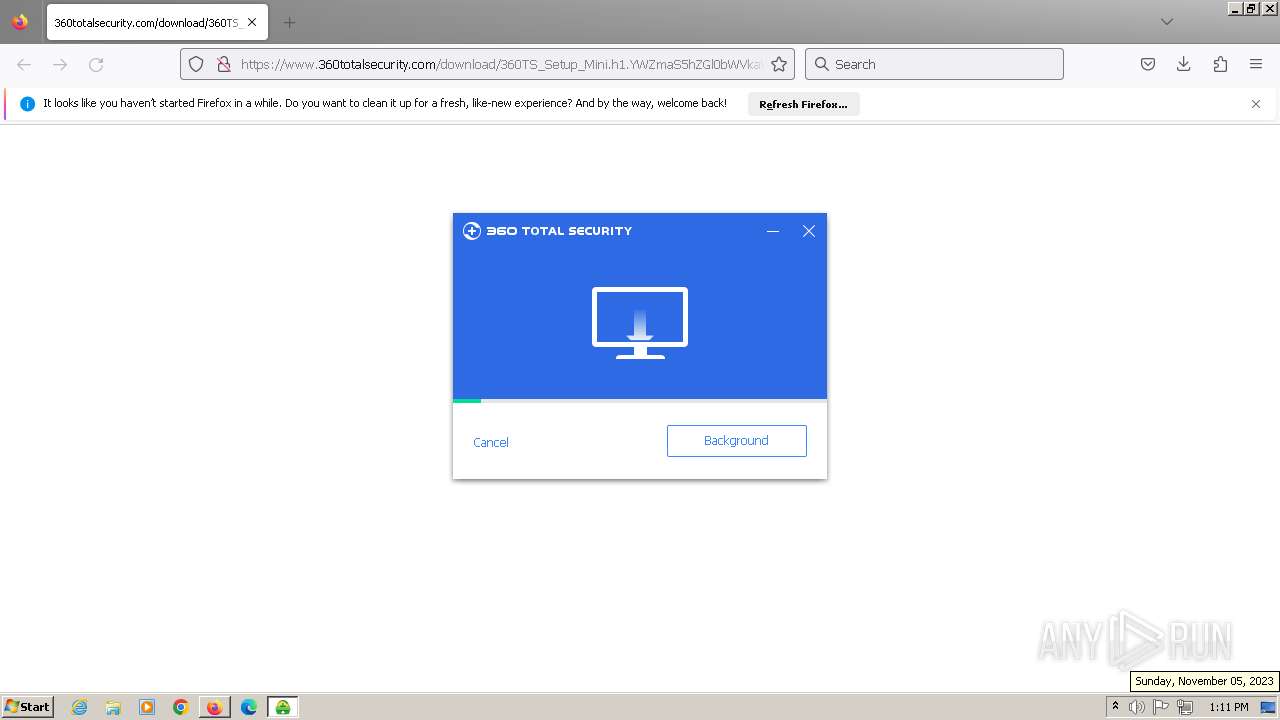This screenshot has width=1280, height=720.
Task: Go forward to next page
Action: coord(60,64)
